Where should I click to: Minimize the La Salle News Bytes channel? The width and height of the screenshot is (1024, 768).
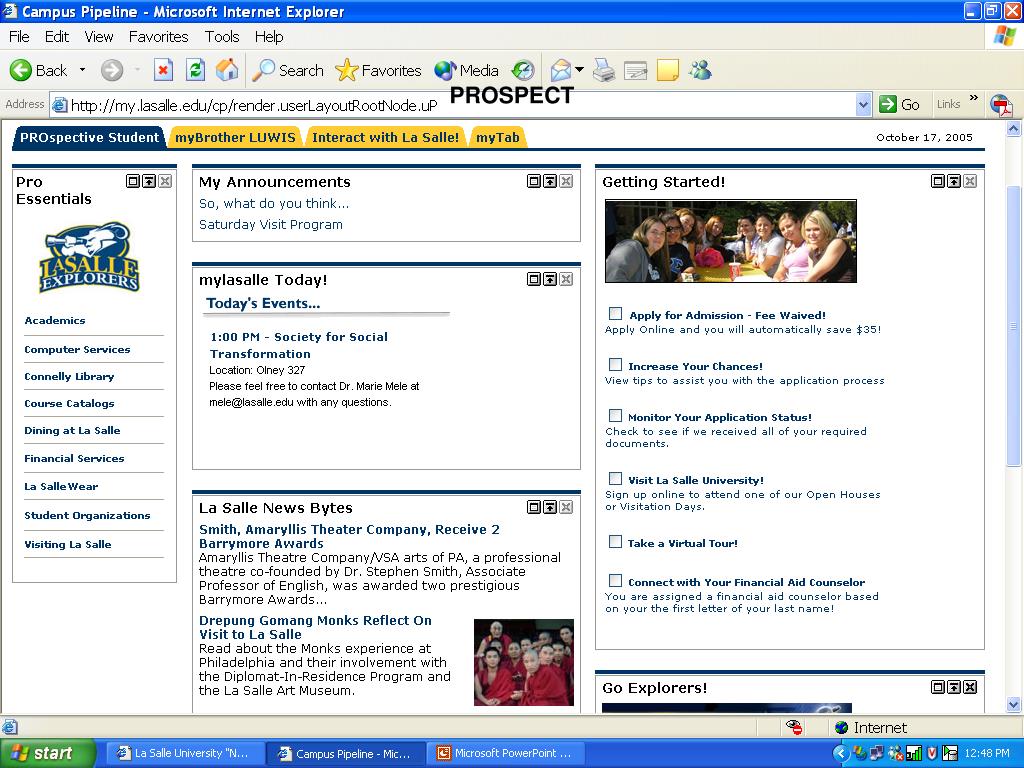pyautogui.click(x=550, y=507)
